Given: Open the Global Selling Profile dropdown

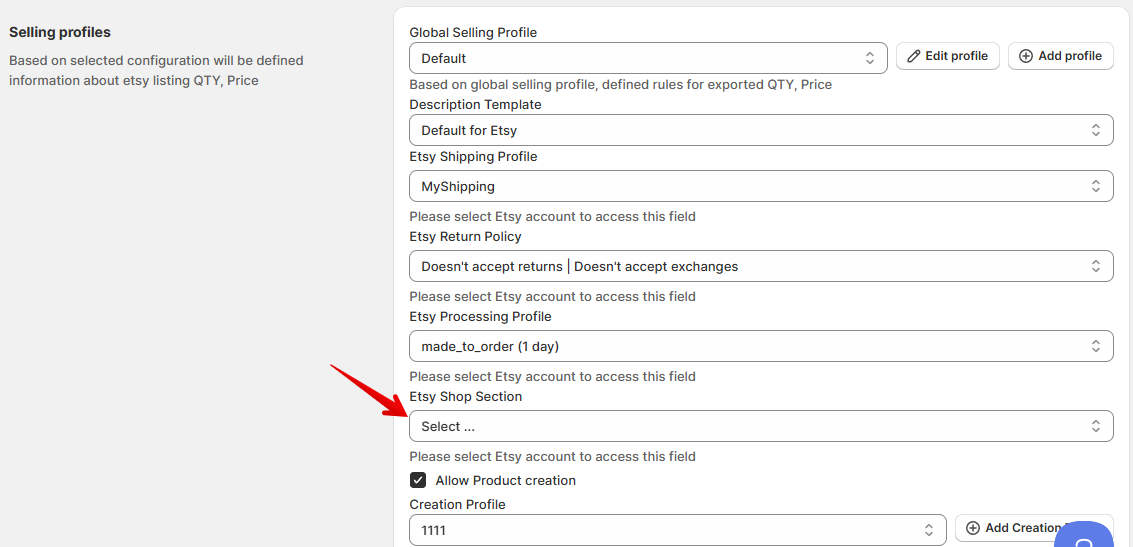Looking at the screenshot, I should (x=648, y=58).
